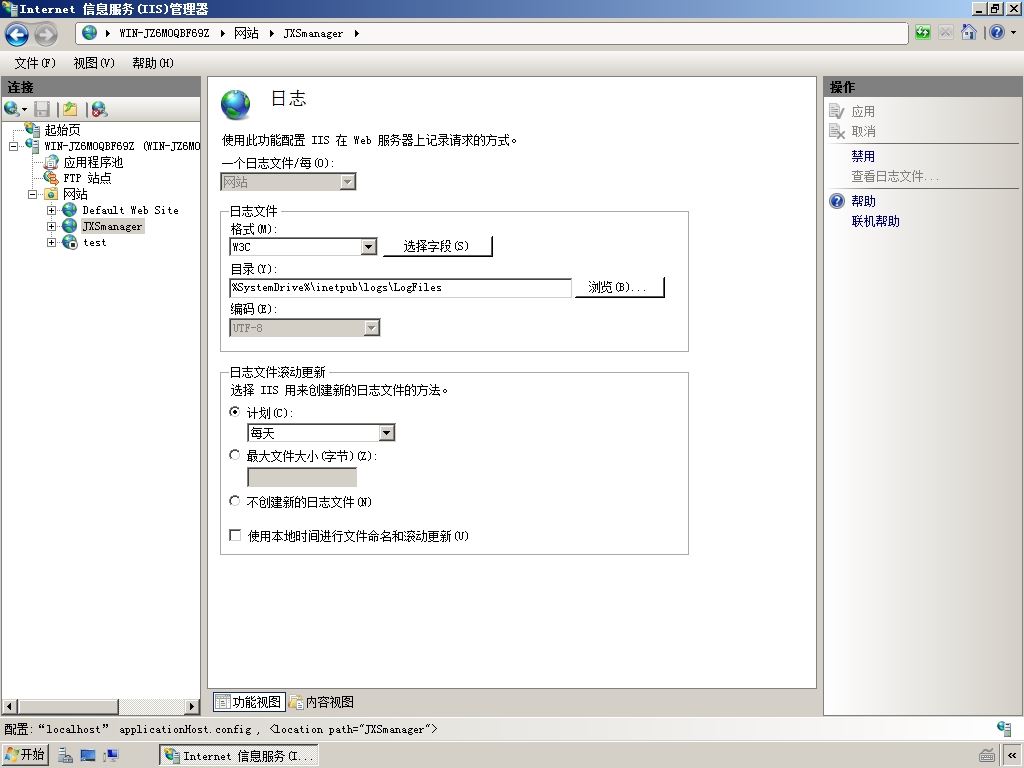Click the scrollbar right arrow in Connections
This screenshot has width=1024, height=768.
pyautogui.click(x=192, y=706)
